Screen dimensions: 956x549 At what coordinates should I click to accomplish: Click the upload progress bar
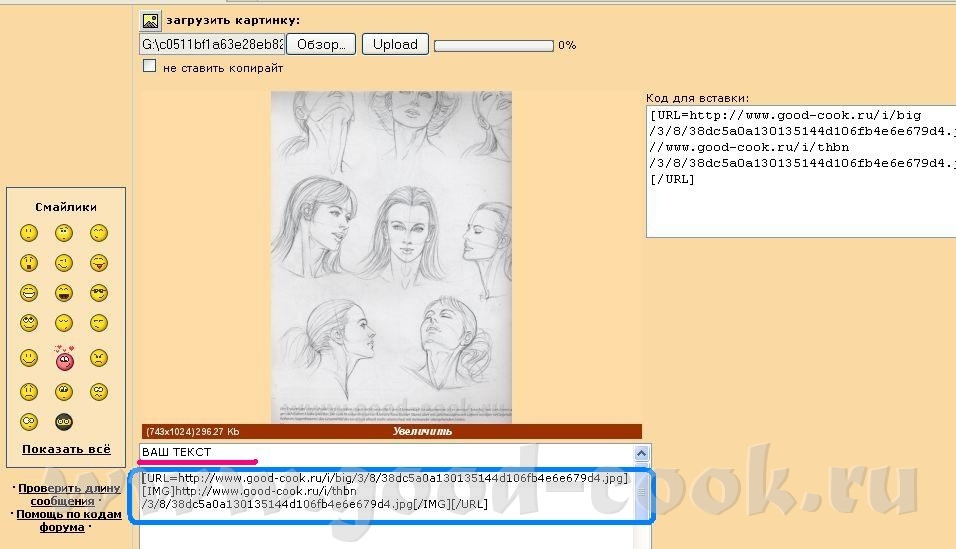(494, 46)
